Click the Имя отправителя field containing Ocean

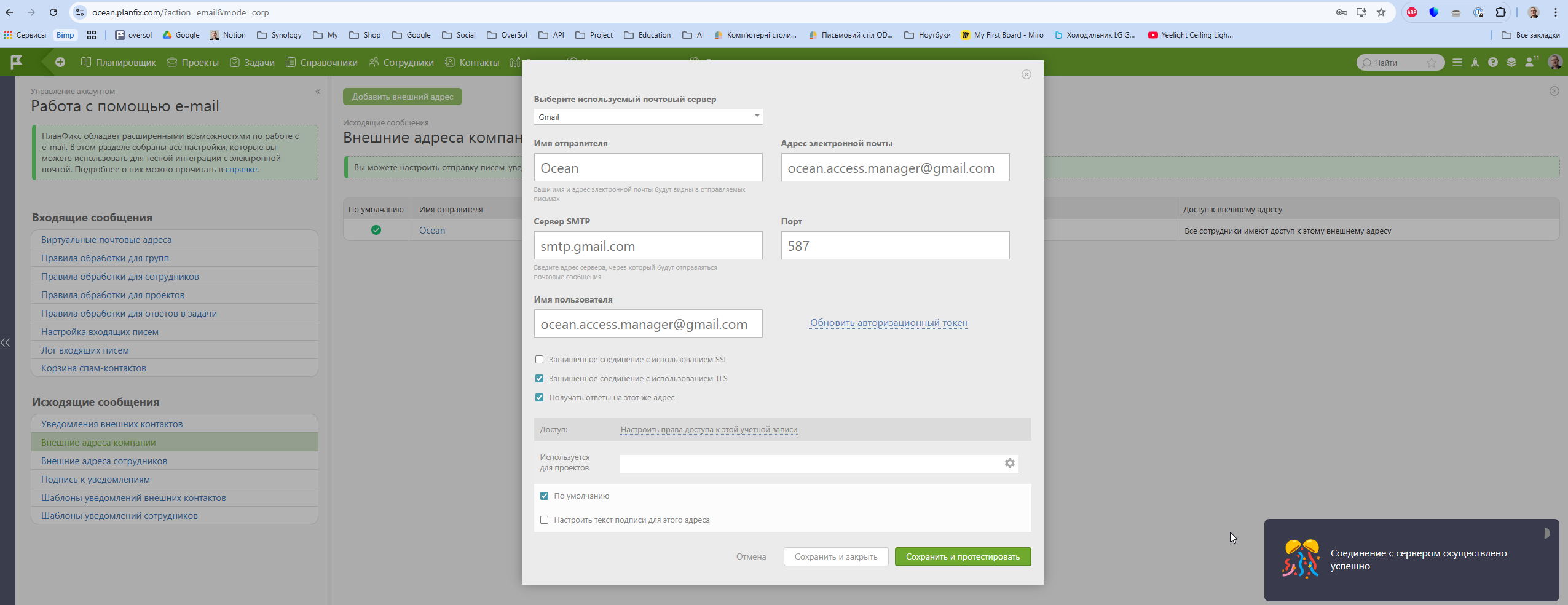pyautogui.click(x=648, y=167)
